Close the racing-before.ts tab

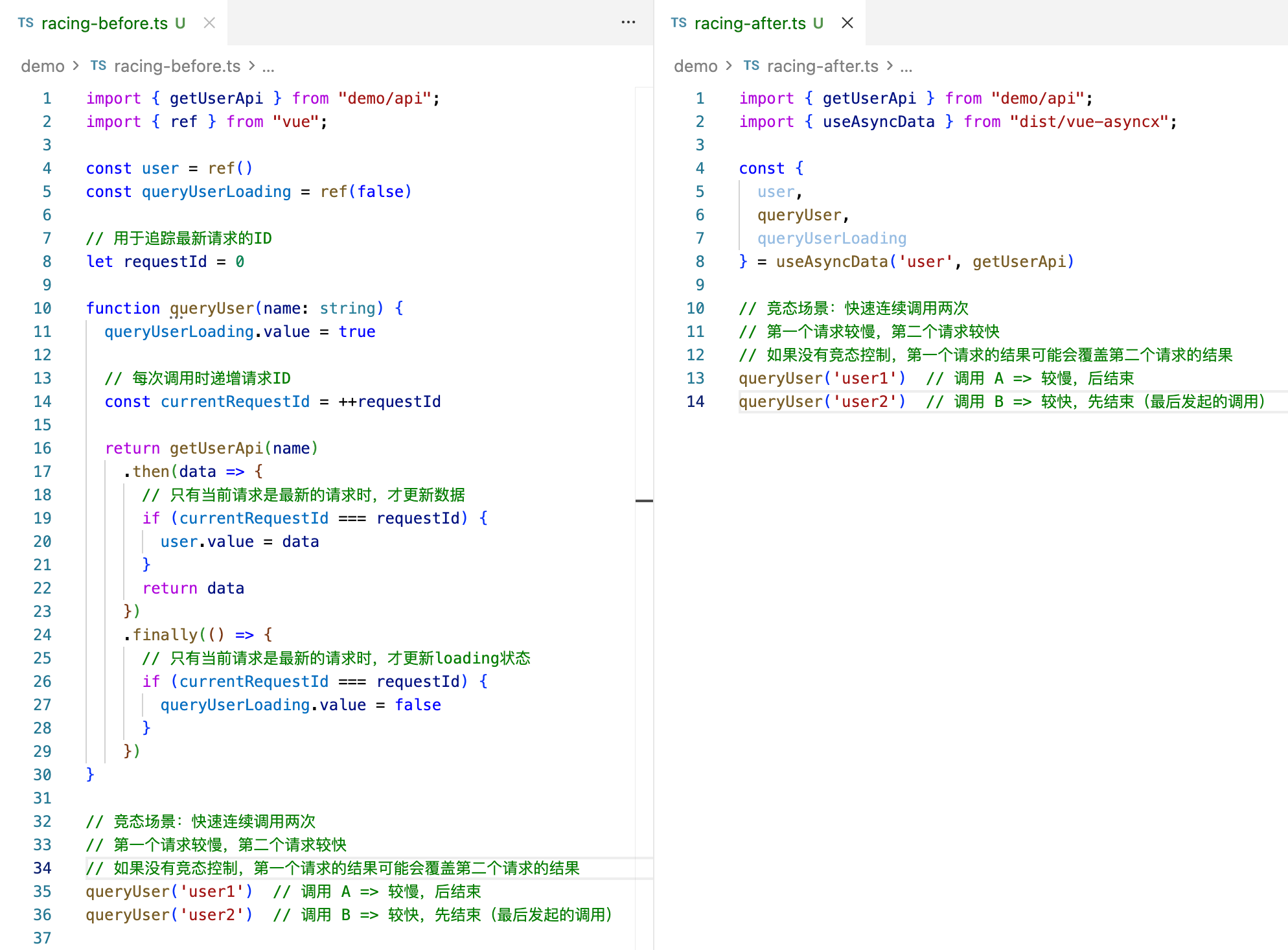coord(209,23)
